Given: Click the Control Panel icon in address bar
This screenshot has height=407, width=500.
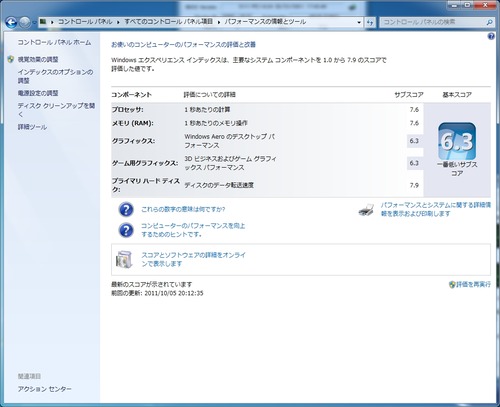Looking at the screenshot, I should pyautogui.click(x=43, y=22).
